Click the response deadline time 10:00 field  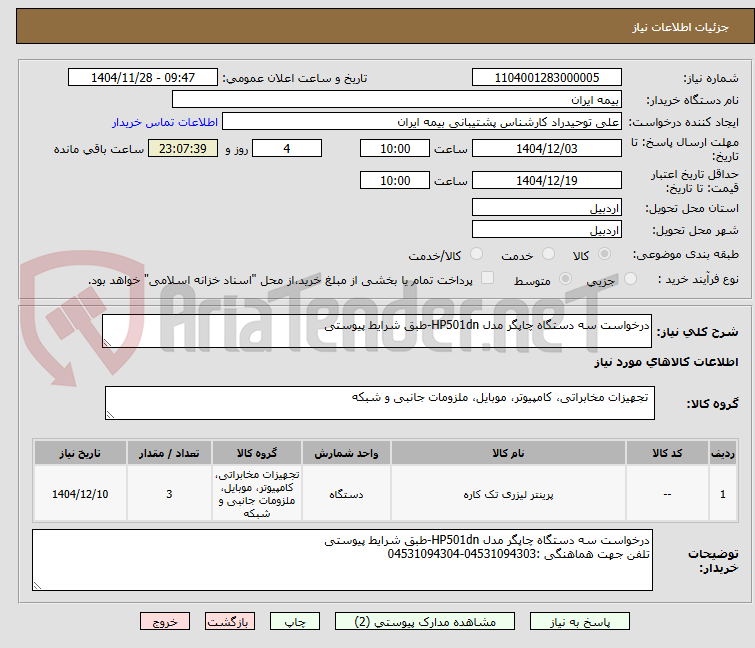[x=395, y=148]
